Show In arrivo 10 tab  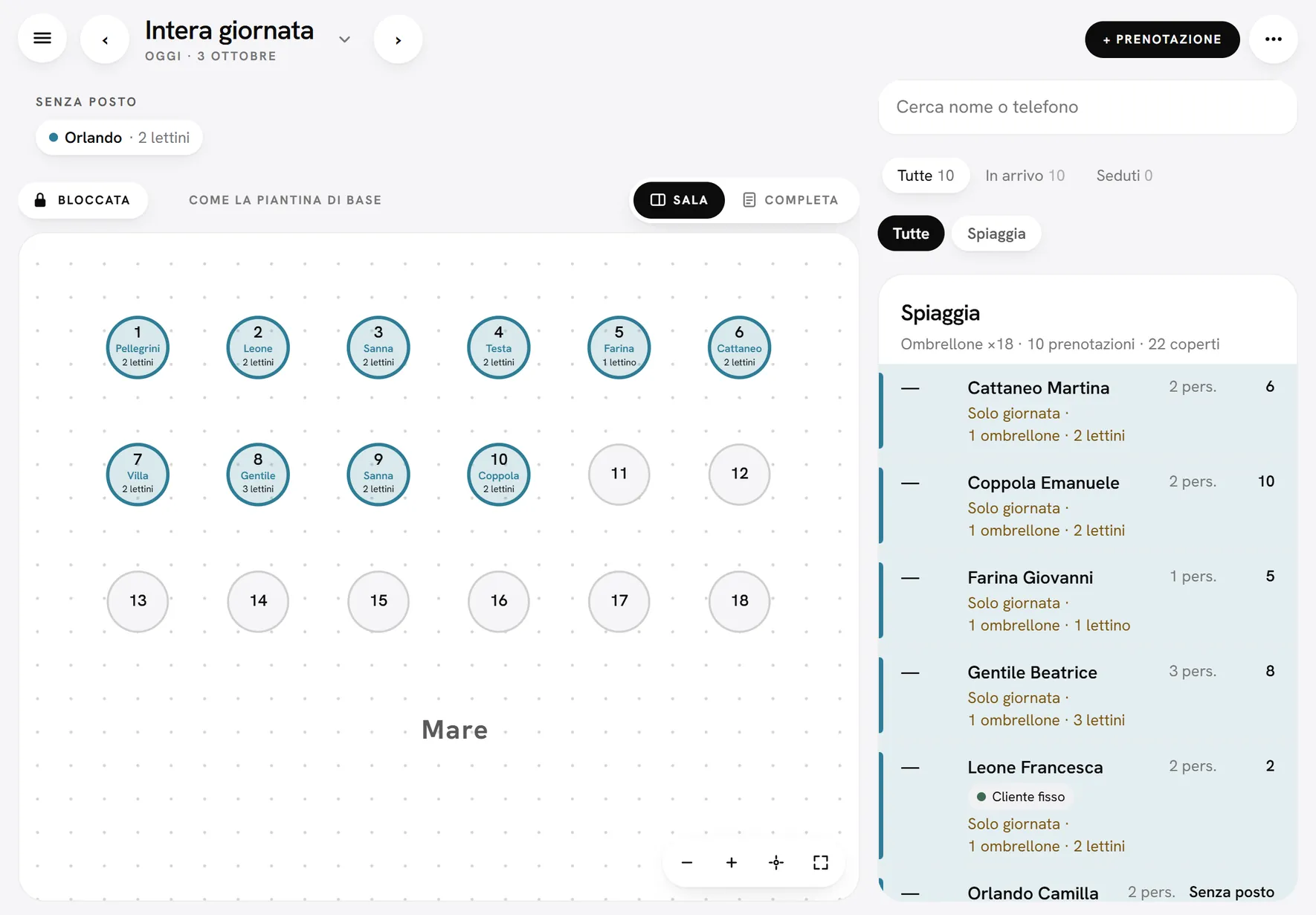pos(1025,176)
